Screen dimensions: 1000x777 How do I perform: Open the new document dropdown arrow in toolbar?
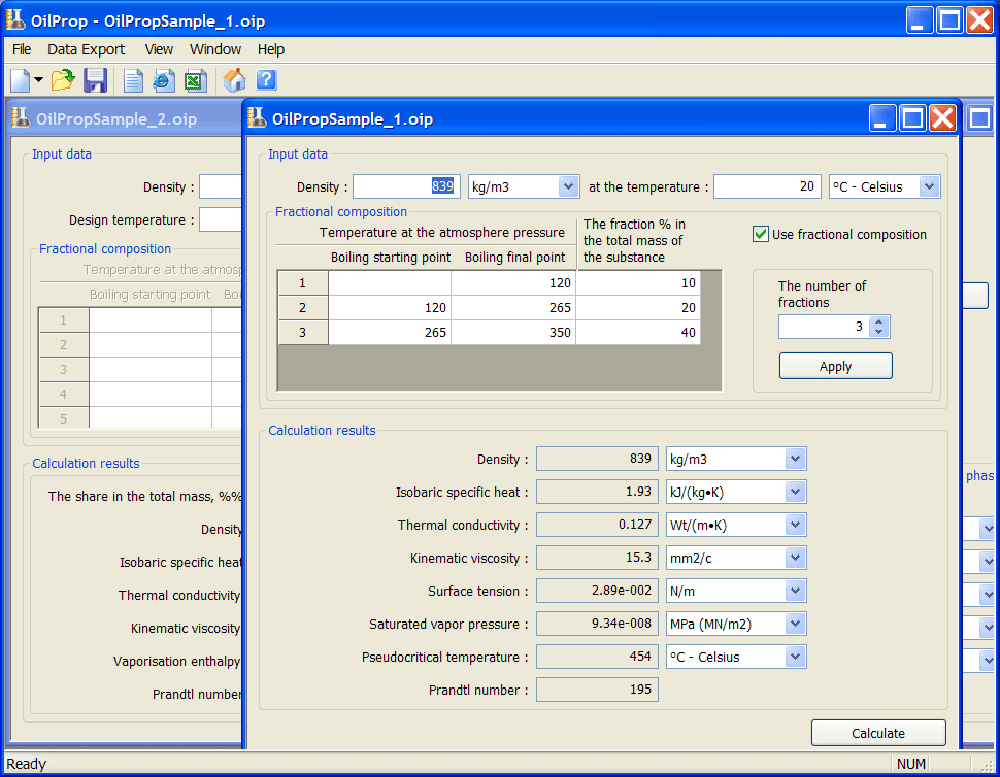(38, 80)
